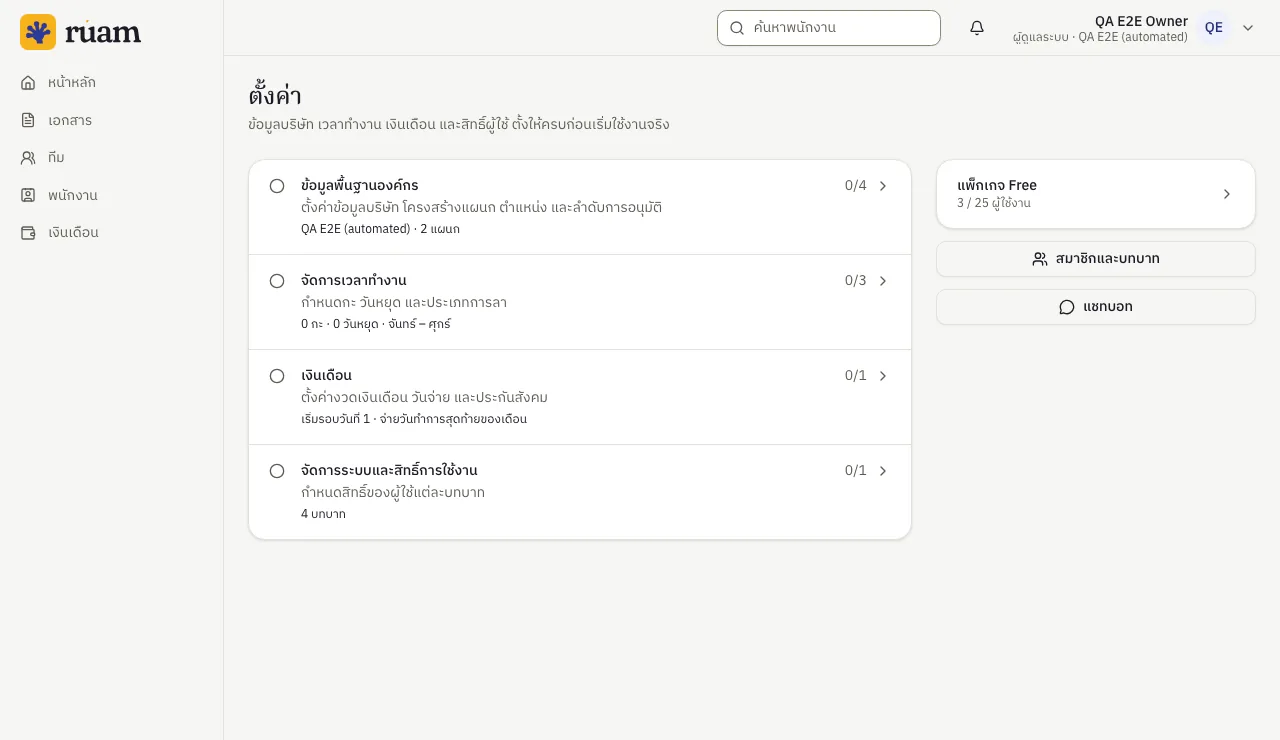Click the สมาชิกและบทบาท button
Viewport: 1280px width, 740px height.
1096,259
